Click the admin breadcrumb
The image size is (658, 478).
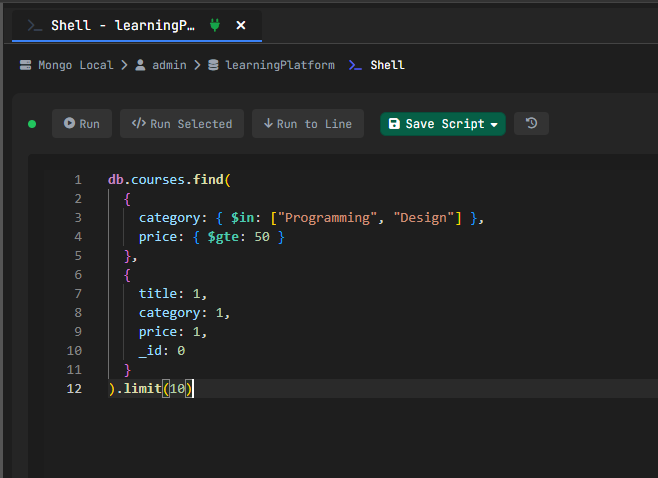(169, 65)
